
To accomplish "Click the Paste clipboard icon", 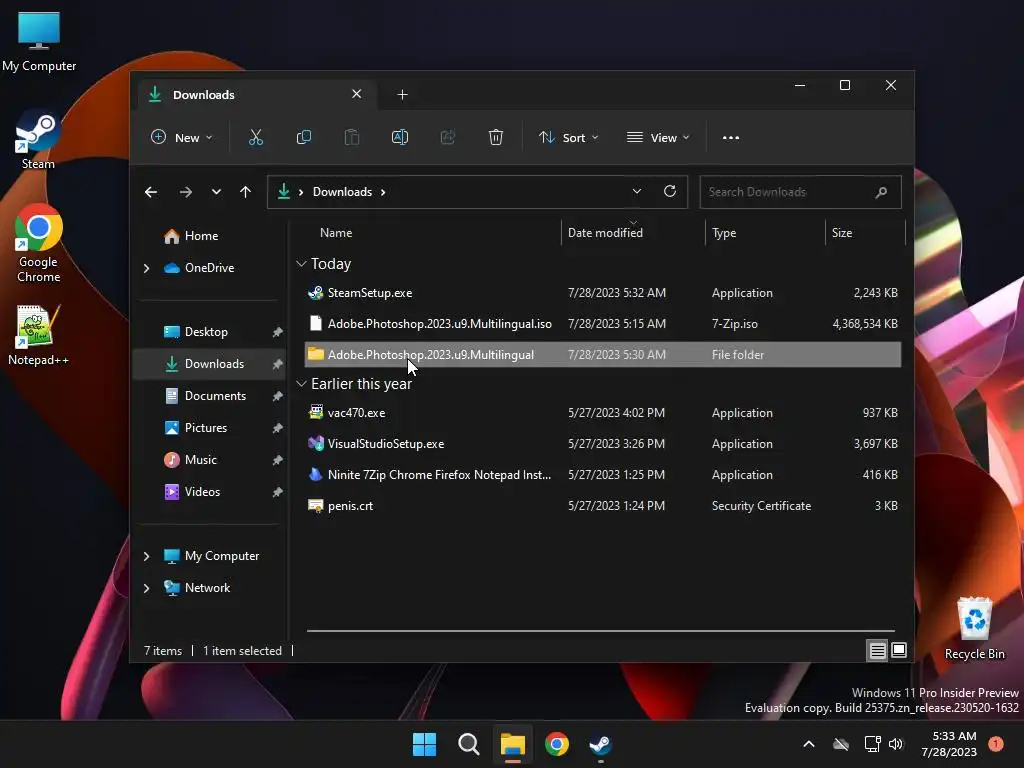I will pos(351,137).
